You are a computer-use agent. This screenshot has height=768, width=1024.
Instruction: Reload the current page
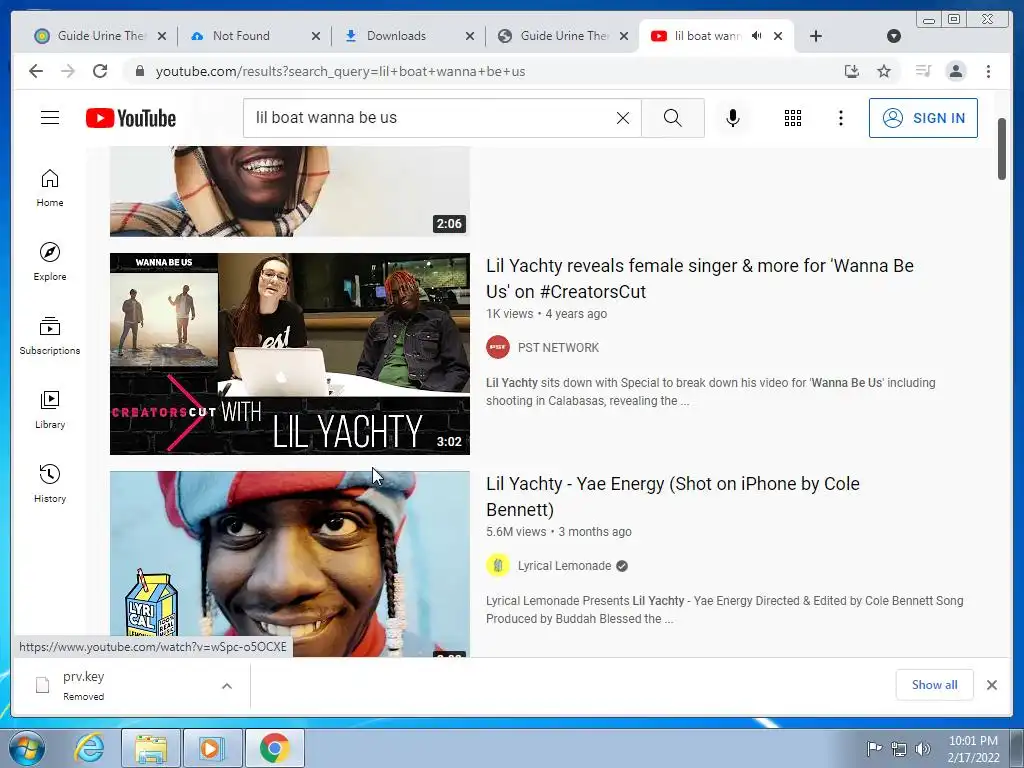[100, 71]
